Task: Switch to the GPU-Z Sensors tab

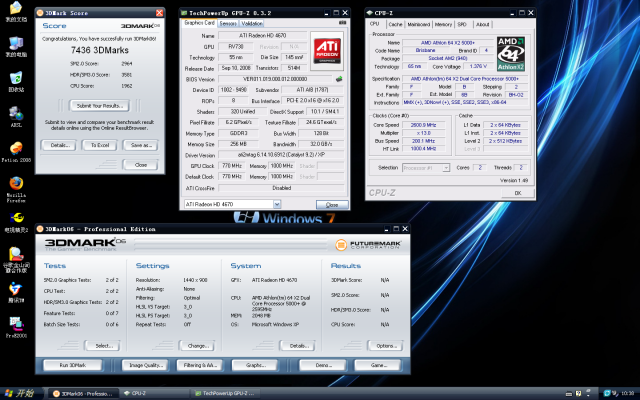Action: click(x=228, y=24)
